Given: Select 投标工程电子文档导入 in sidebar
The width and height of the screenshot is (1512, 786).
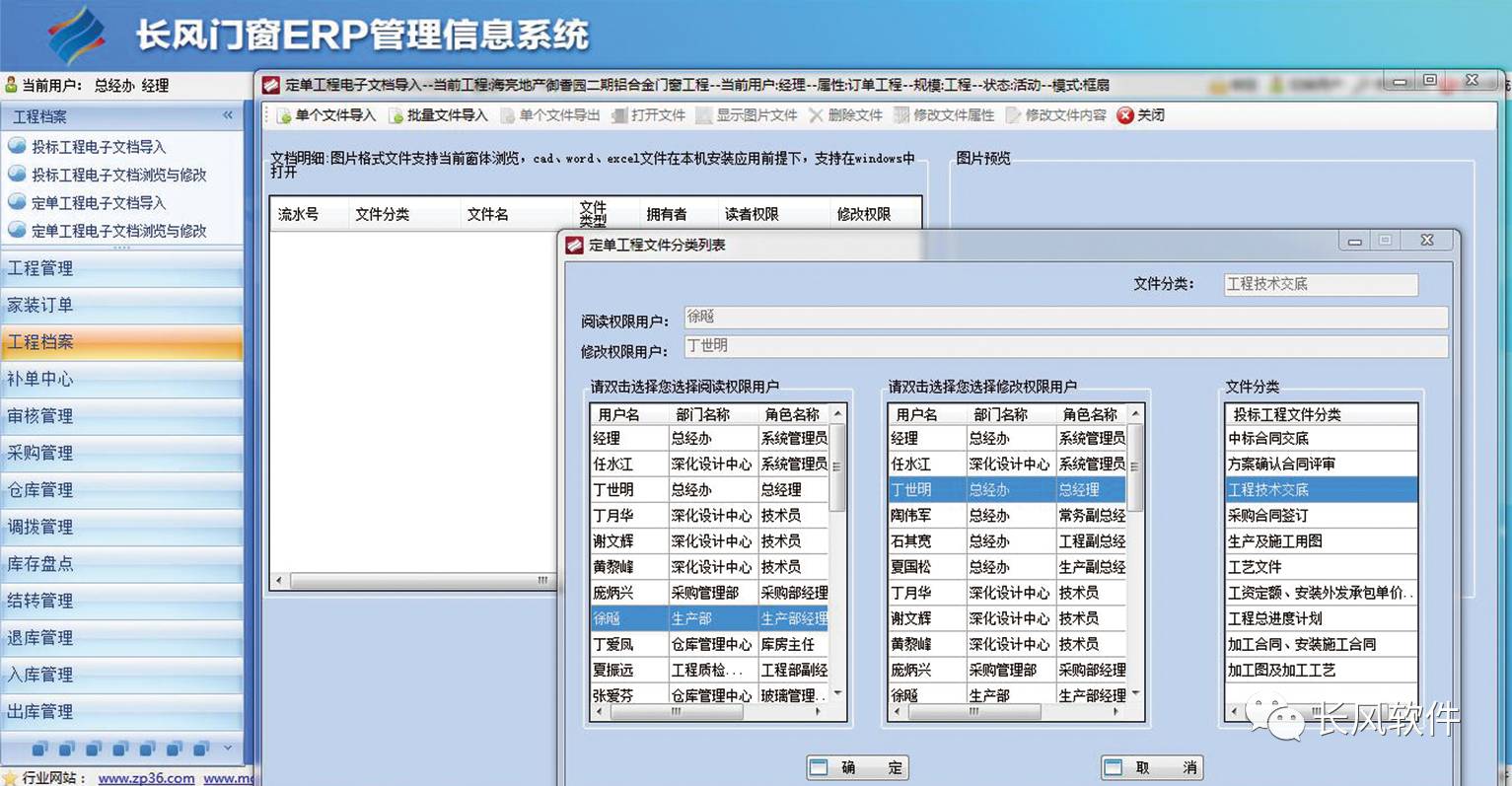Looking at the screenshot, I should [99, 147].
